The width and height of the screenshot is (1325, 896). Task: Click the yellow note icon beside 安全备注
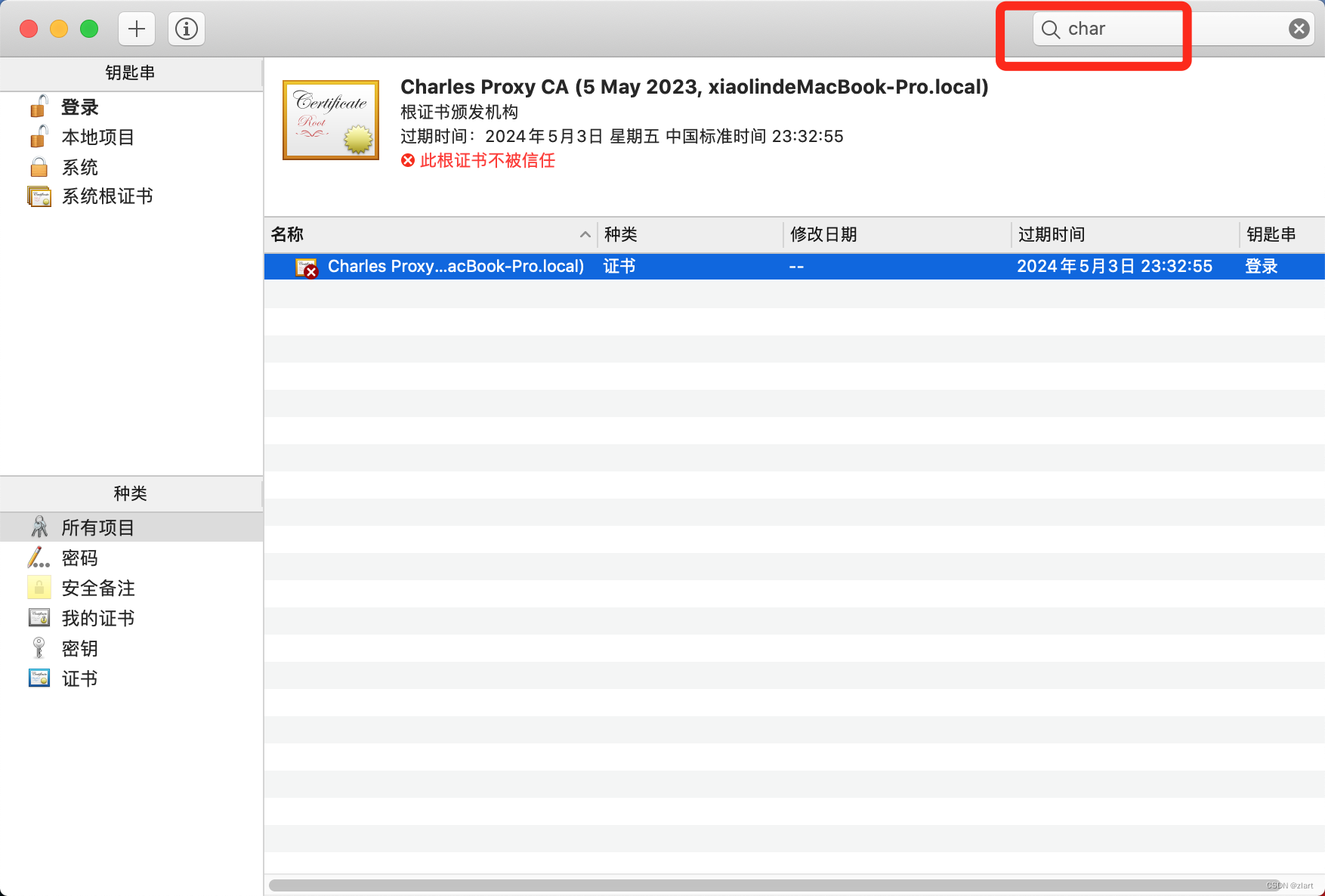click(39, 588)
